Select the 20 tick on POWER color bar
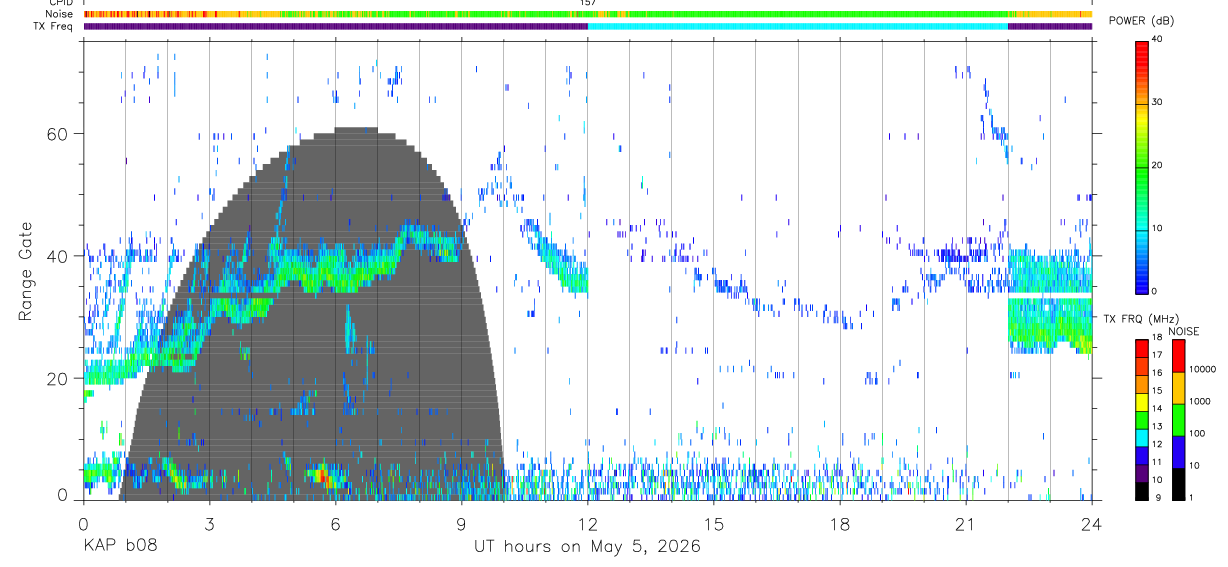Screen dimensions: 1228x567 pyautogui.click(x=1156, y=165)
